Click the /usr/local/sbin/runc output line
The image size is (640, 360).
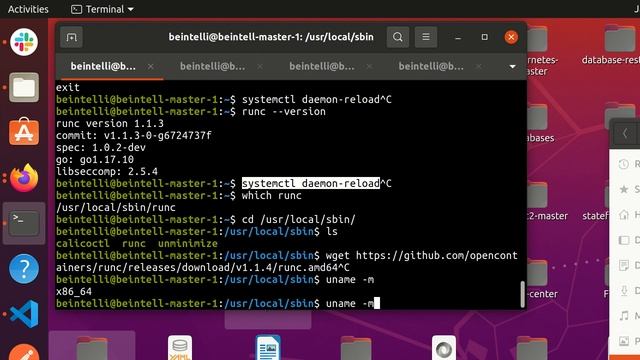pyautogui.click(x=116, y=207)
